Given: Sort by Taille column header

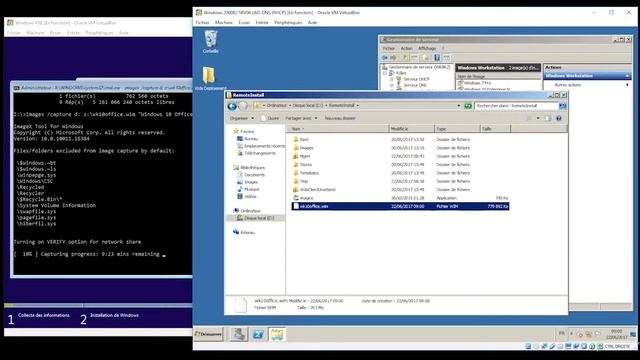Looking at the screenshot, I should [495, 129].
